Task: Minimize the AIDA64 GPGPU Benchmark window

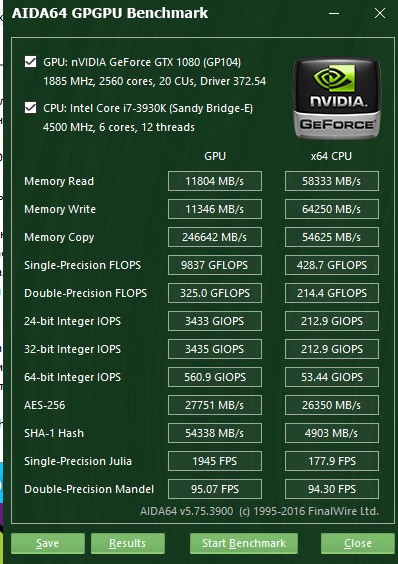Action: point(334,14)
